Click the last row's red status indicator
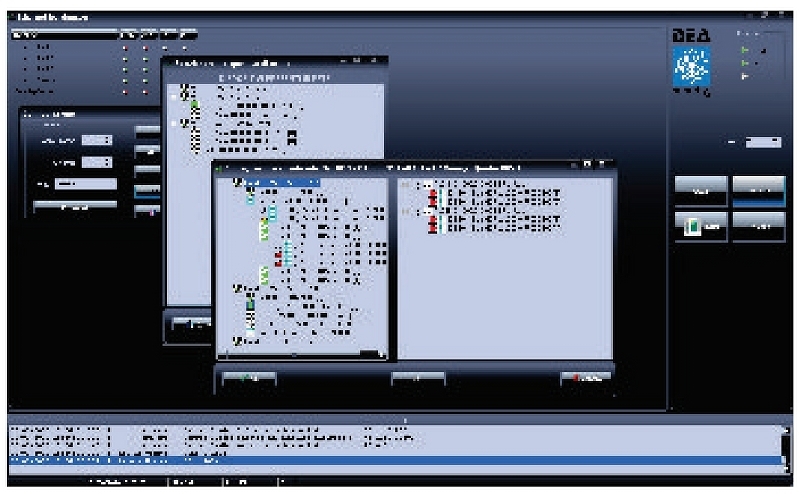 (124, 90)
